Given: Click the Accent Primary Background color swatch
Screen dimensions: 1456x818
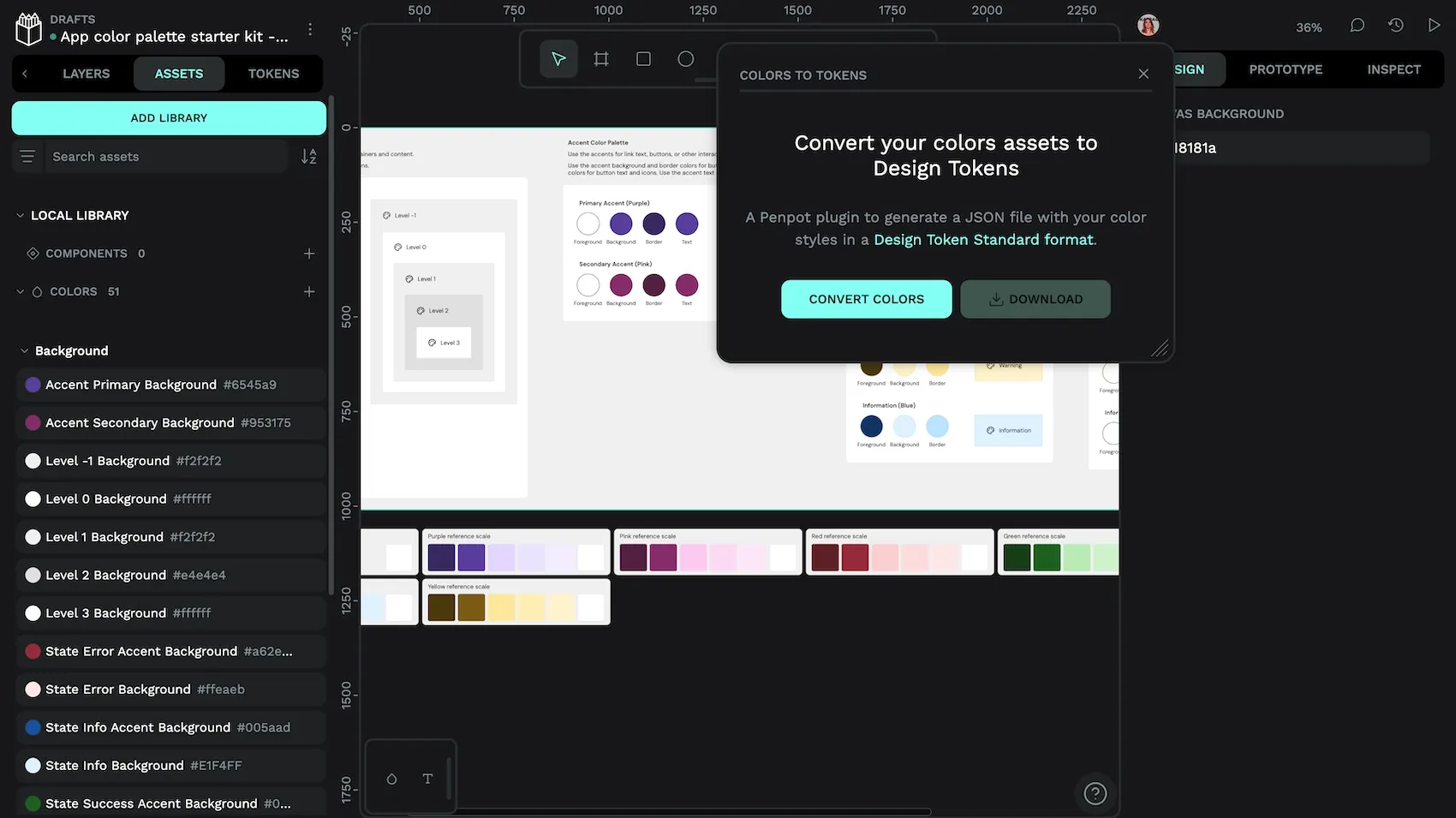Looking at the screenshot, I should (x=32, y=385).
